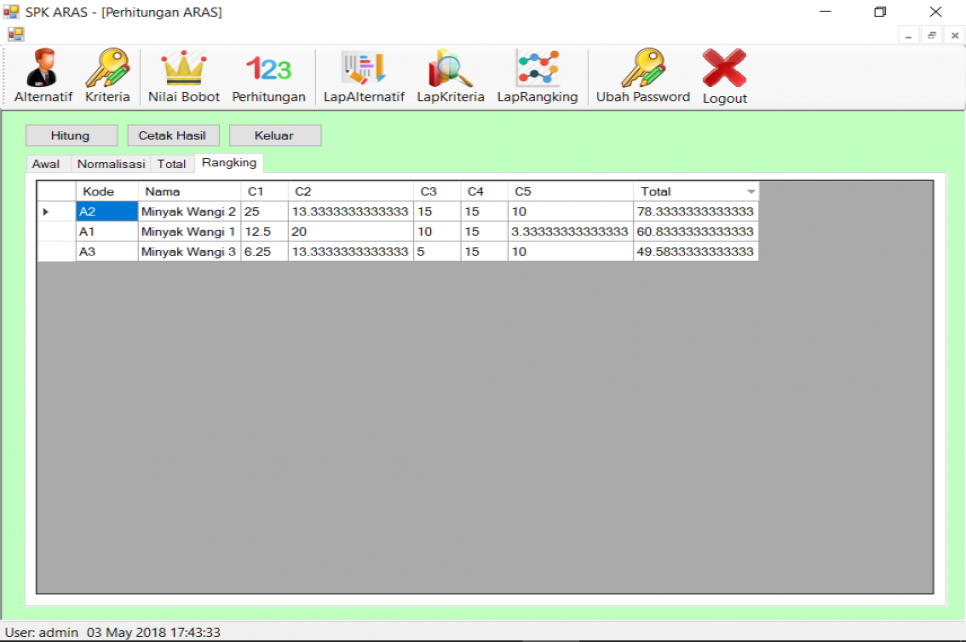This screenshot has width=966, height=642.
Task: Select the Kriteria toolbar icon
Action: (105, 75)
